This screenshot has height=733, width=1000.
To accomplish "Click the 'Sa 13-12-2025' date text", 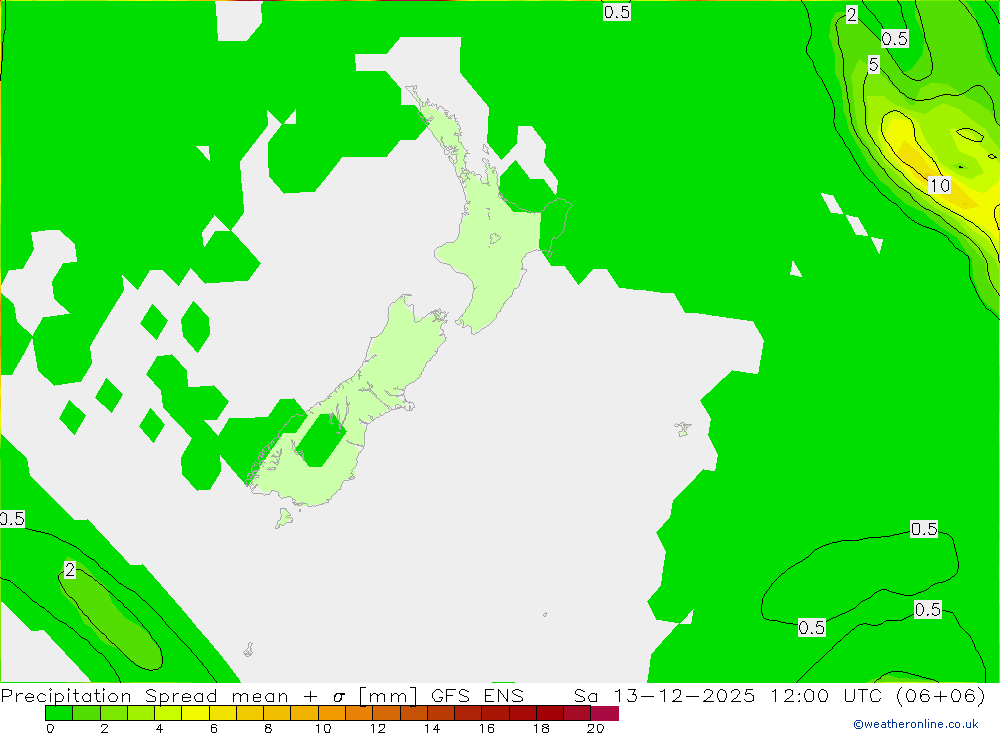I will coord(665,695).
